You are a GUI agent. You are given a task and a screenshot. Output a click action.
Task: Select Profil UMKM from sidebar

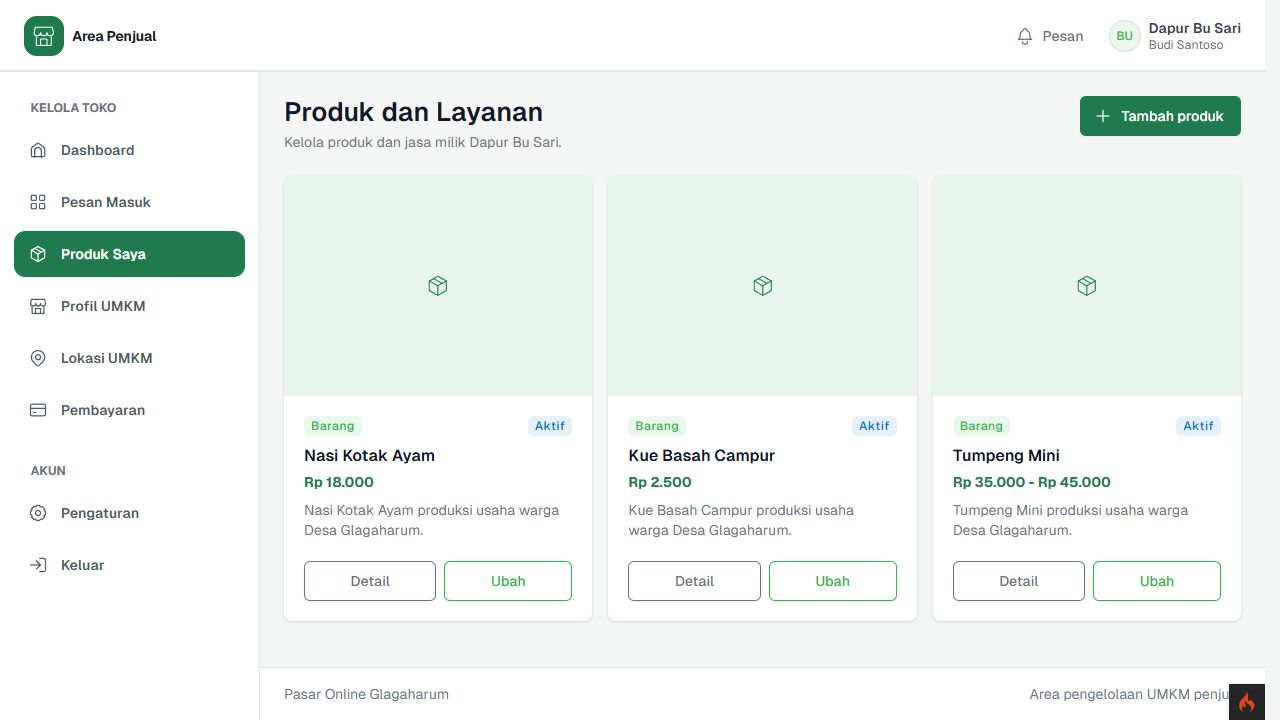129,306
